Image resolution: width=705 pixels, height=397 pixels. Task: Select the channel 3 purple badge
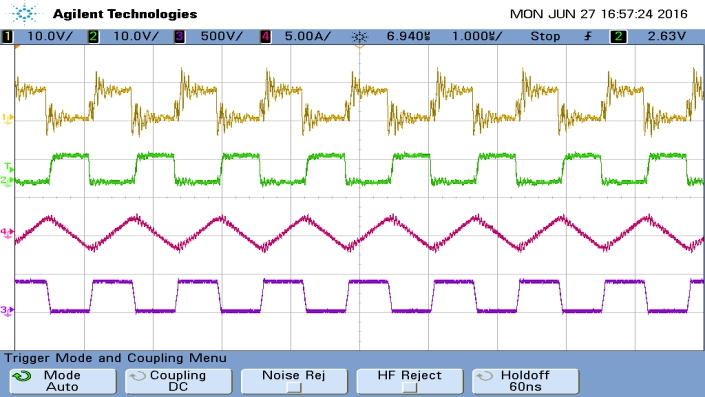click(x=179, y=36)
